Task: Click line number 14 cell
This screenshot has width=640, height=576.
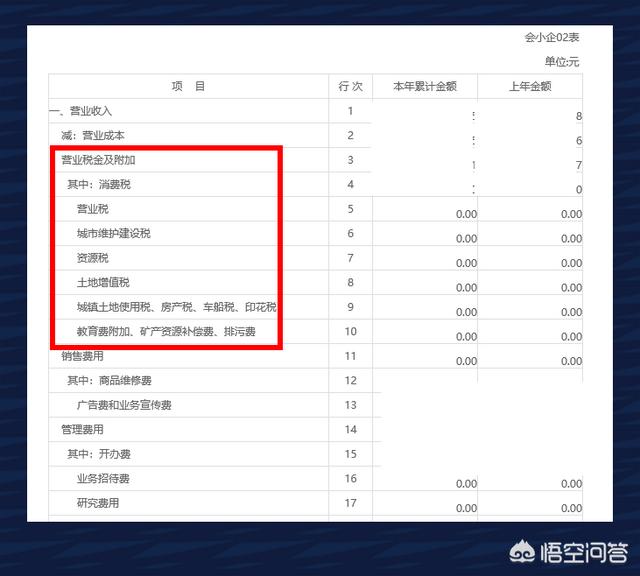Action: point(351,429)
